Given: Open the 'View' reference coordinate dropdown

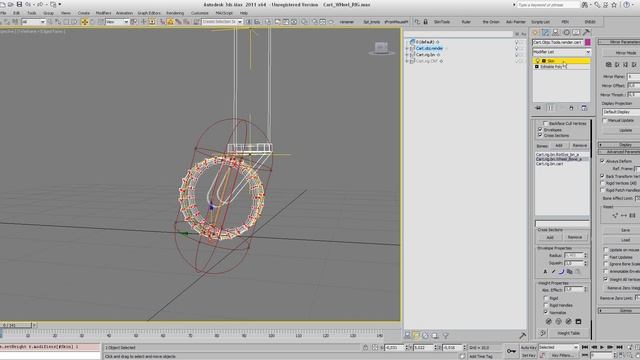Looking at the screenshot, I should tap(117, 22).
